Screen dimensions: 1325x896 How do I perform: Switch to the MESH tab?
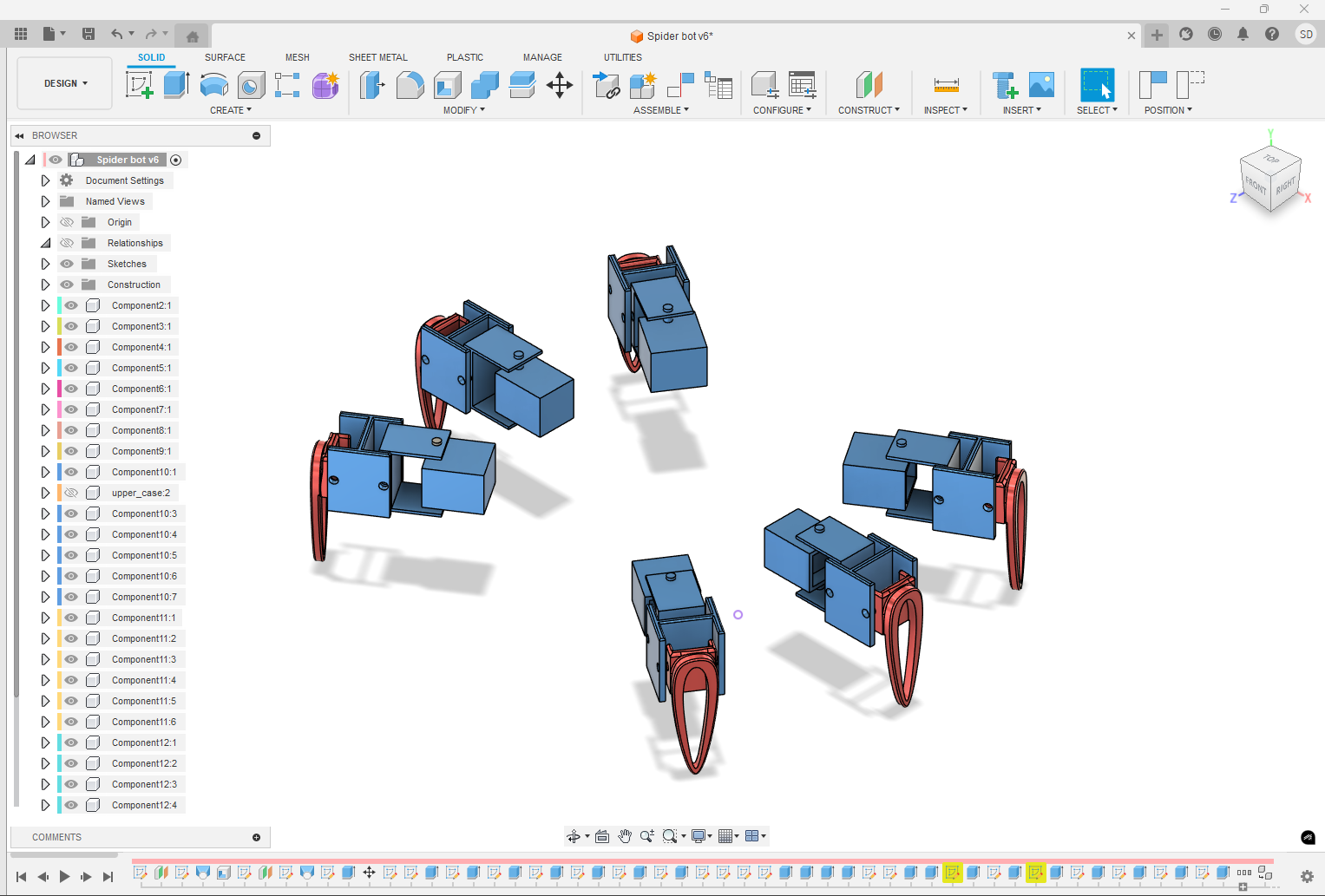pyautogui.click(x=298, y=57)
